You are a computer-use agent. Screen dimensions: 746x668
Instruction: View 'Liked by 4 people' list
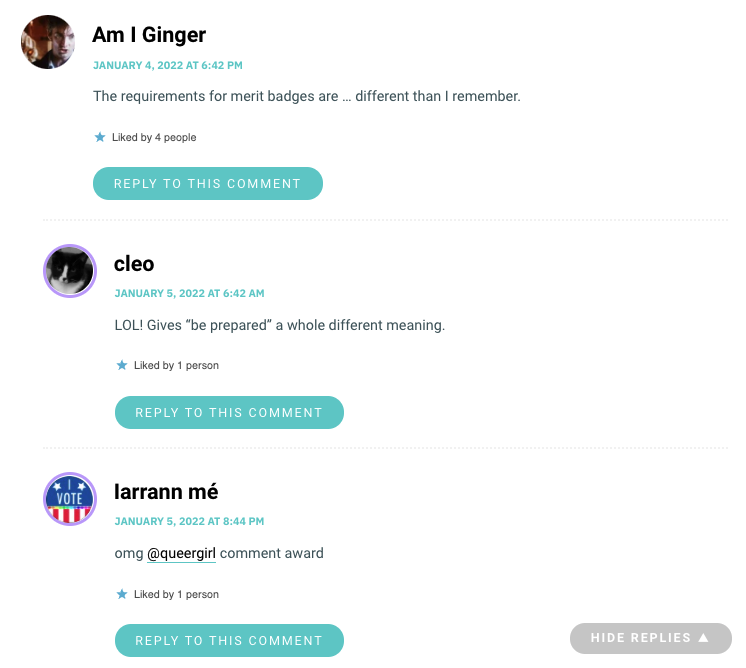click(x=154, y=137)
